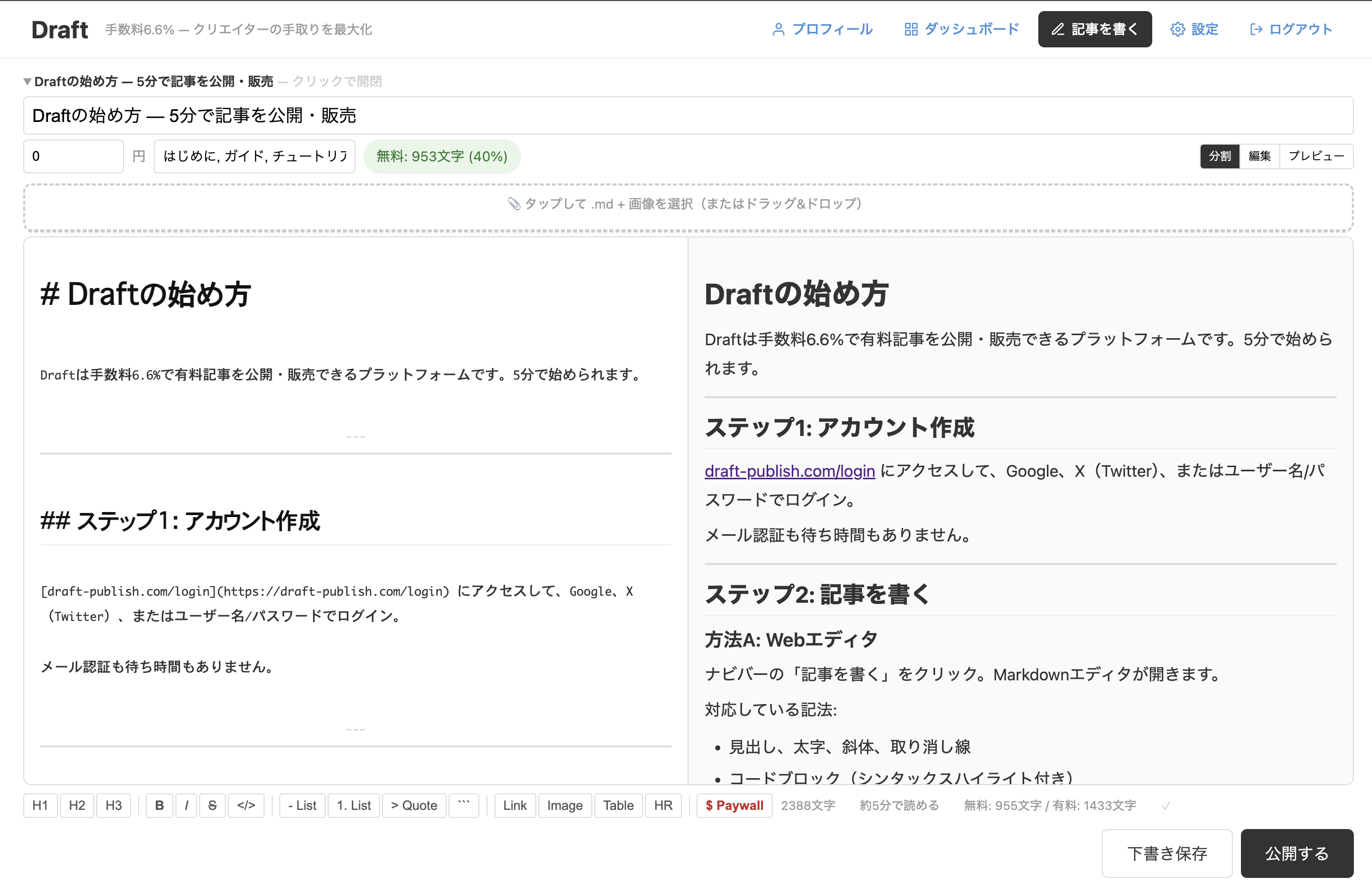1372x886 pixels.
Task: Click preview subheading 方法A: Webエディタ
Action: click(x=791, y=639)
